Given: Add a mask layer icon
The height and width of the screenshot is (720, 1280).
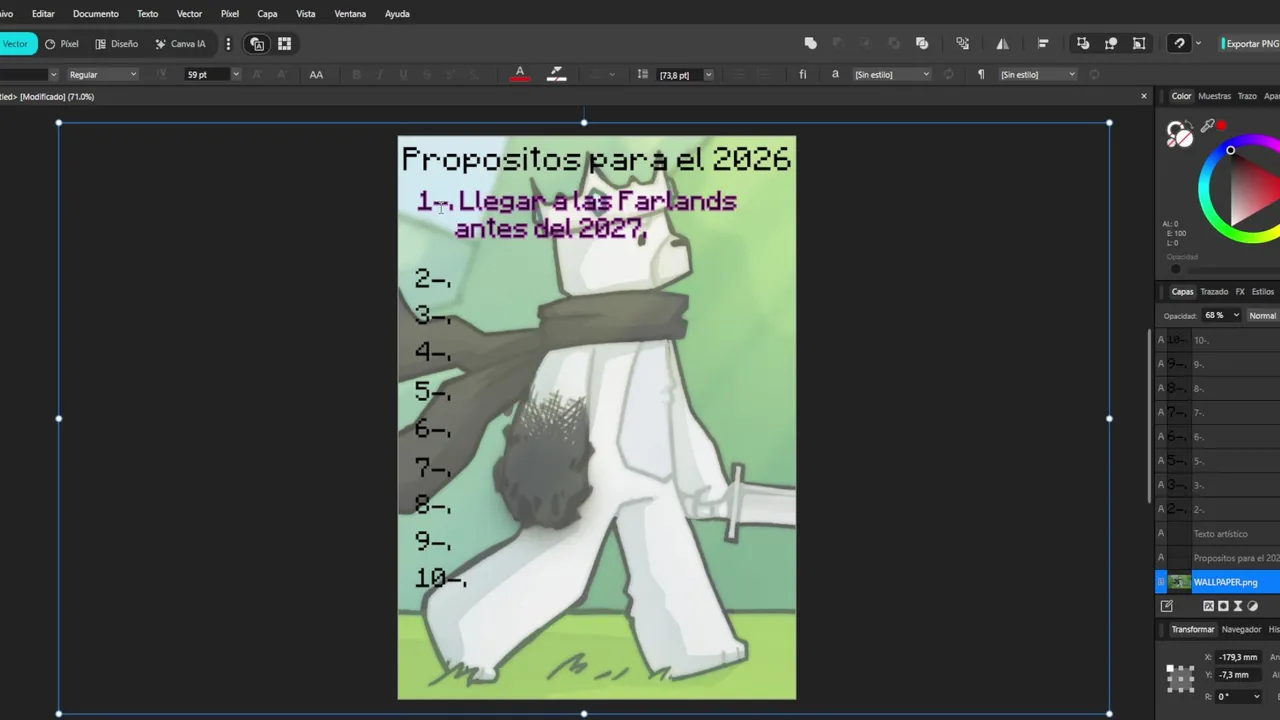Looking at the screenshot, I should tap(1223, 606).
